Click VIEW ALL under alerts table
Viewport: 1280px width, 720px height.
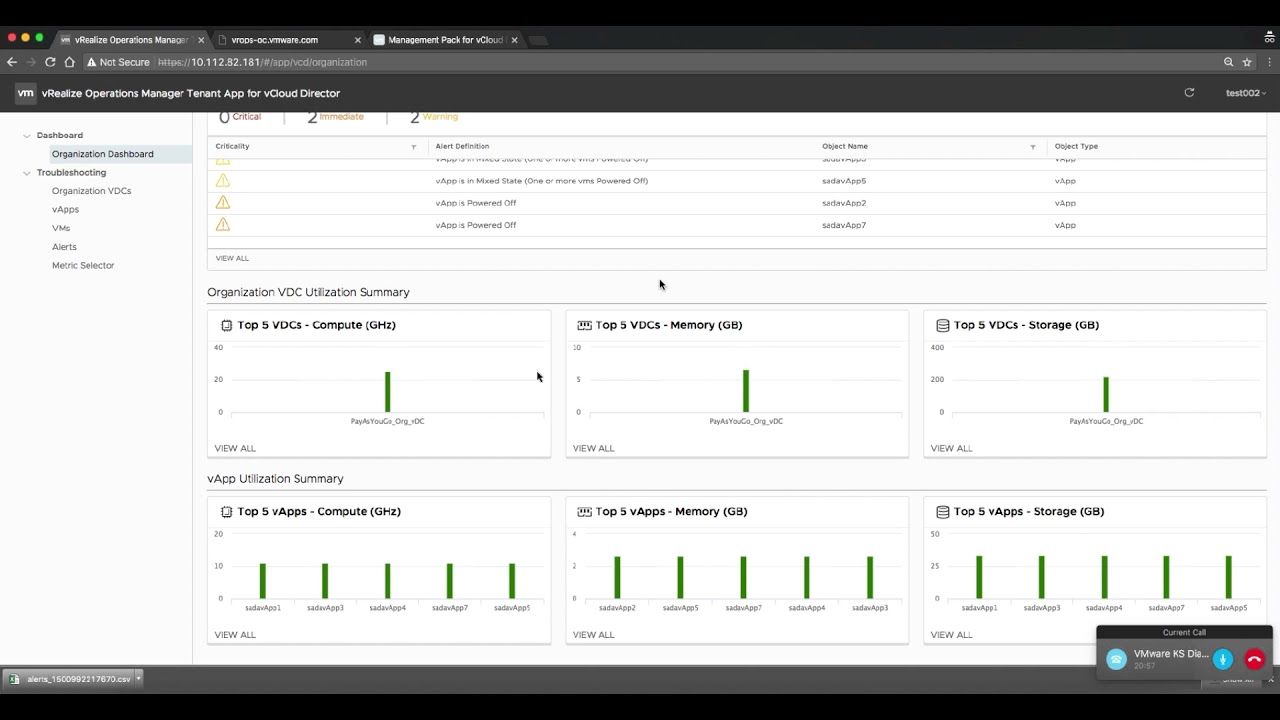click(232, 258)
